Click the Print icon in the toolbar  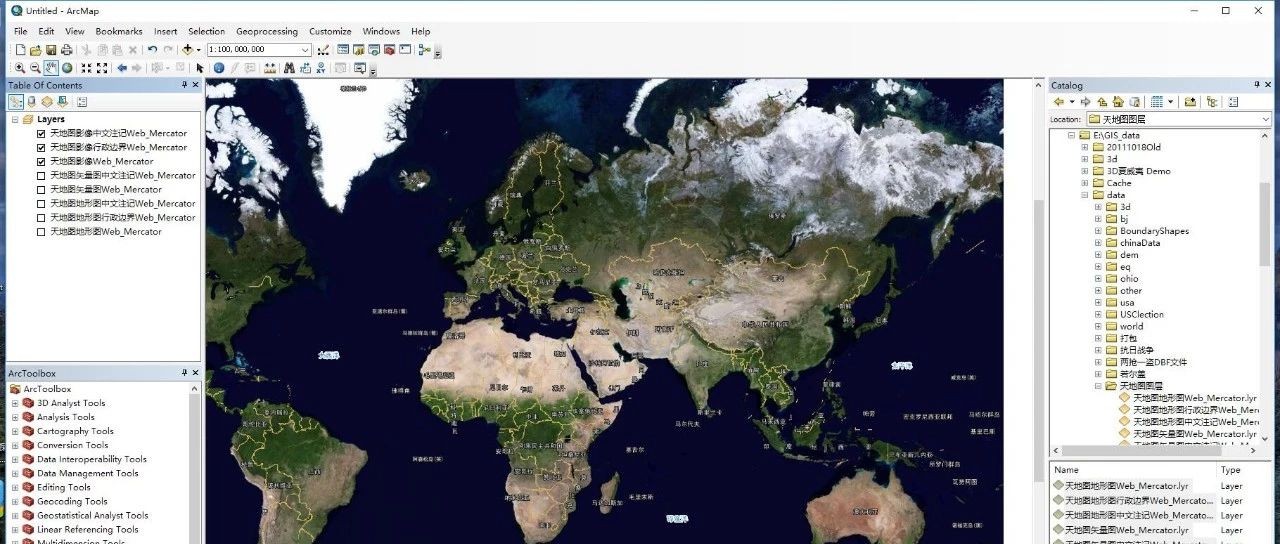pyautogui.click(x=66, y=50)
